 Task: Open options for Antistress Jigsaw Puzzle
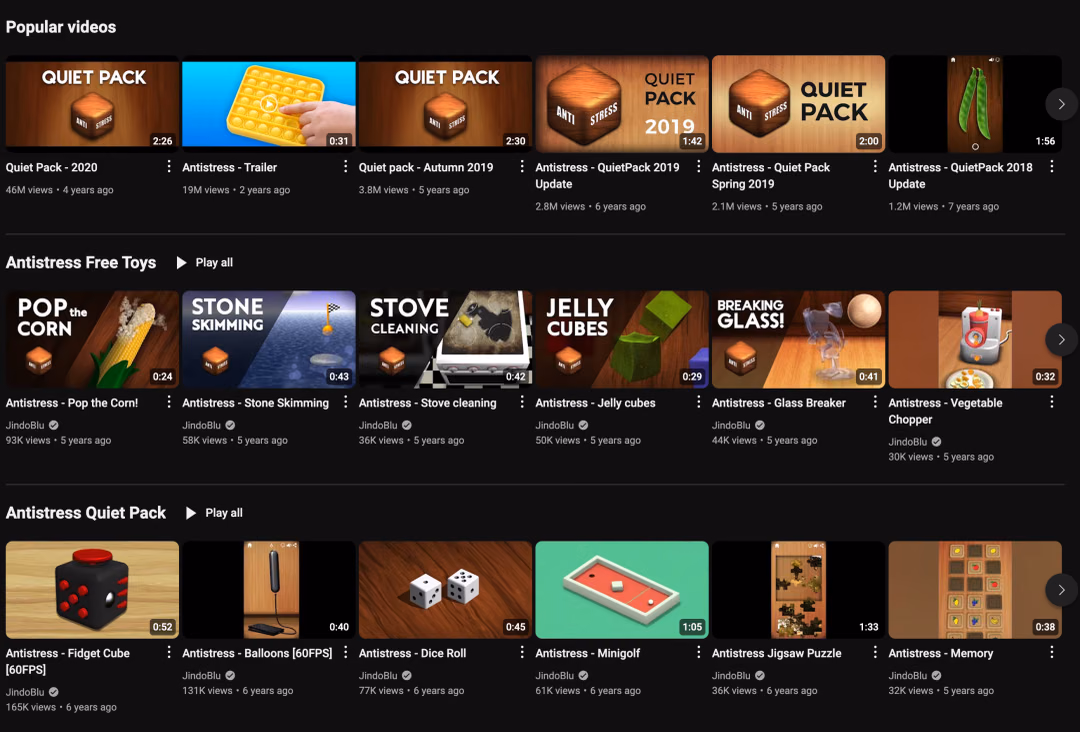click(875, 652)
